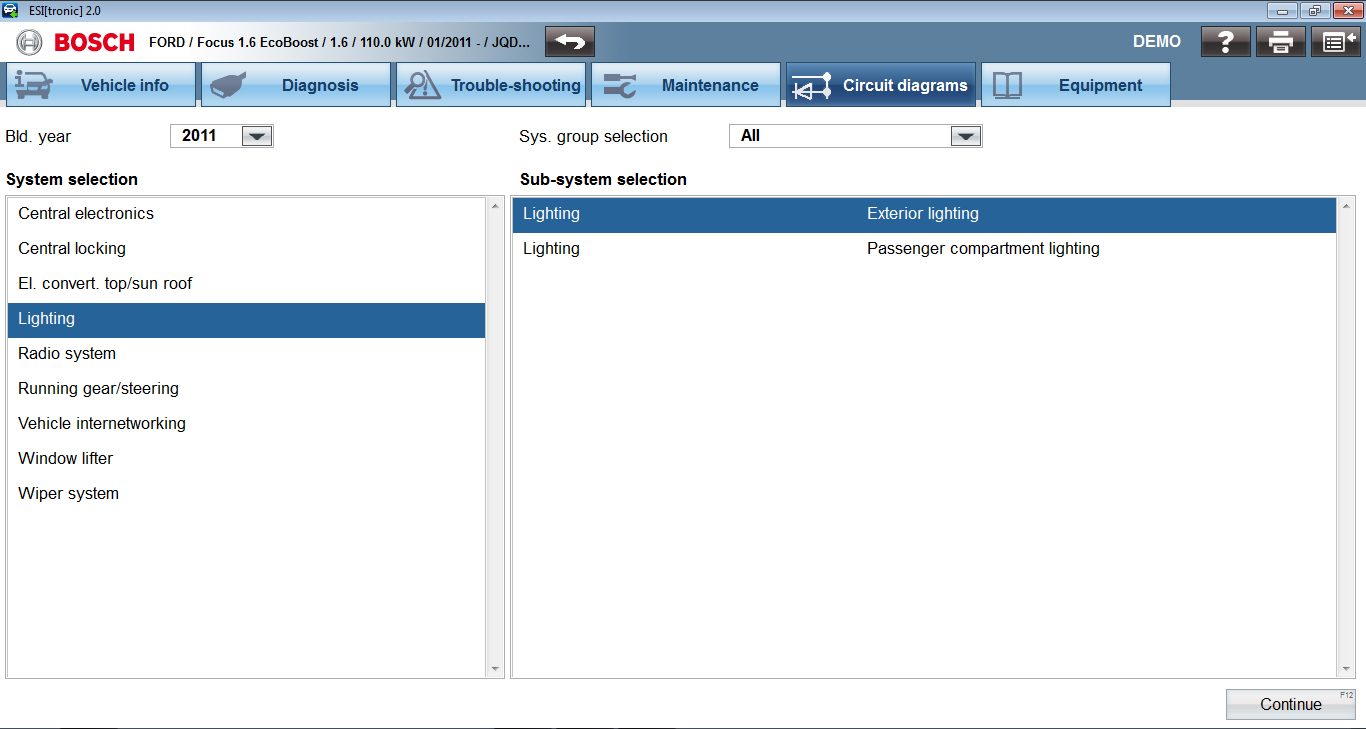1366x729 pixels.
Task: Select Vehicle internetworking from list
Action: click(x=102, y=423)
